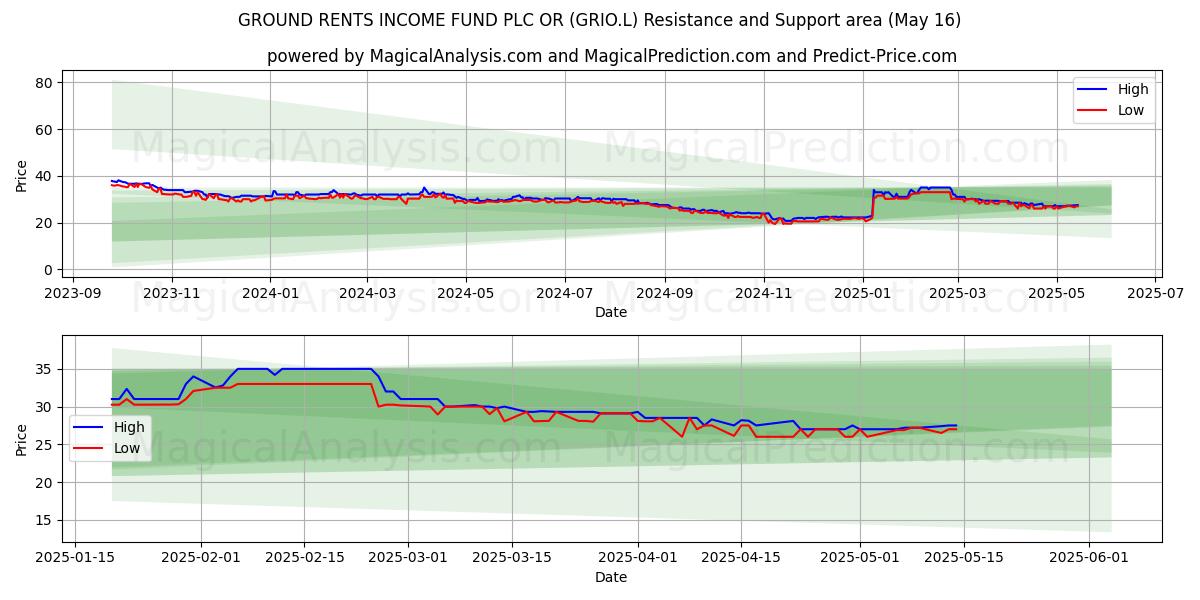Click the '2025-05' tick label

(1057, 293)
